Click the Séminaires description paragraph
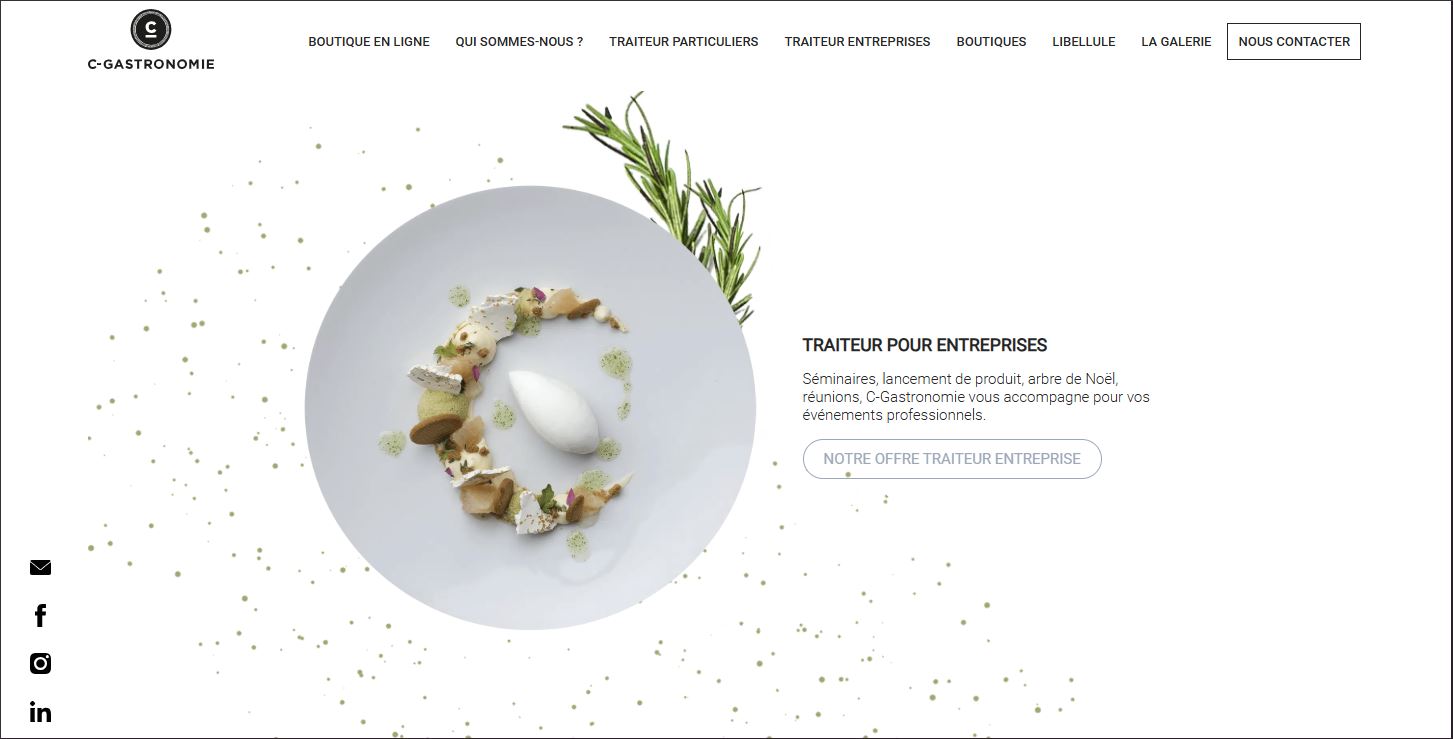1453x739 pixels. (x=976, y=397)
